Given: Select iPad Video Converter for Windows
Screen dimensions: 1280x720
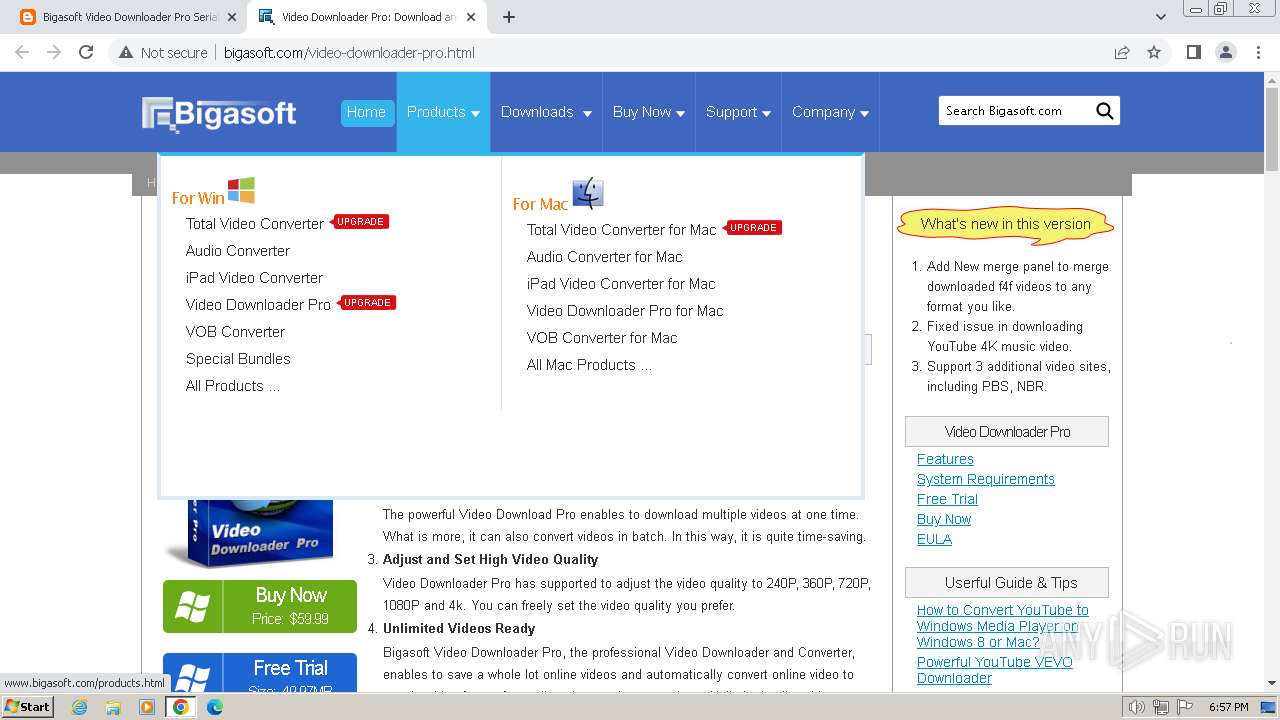Looking at the screenshot, I should point(254,278).
